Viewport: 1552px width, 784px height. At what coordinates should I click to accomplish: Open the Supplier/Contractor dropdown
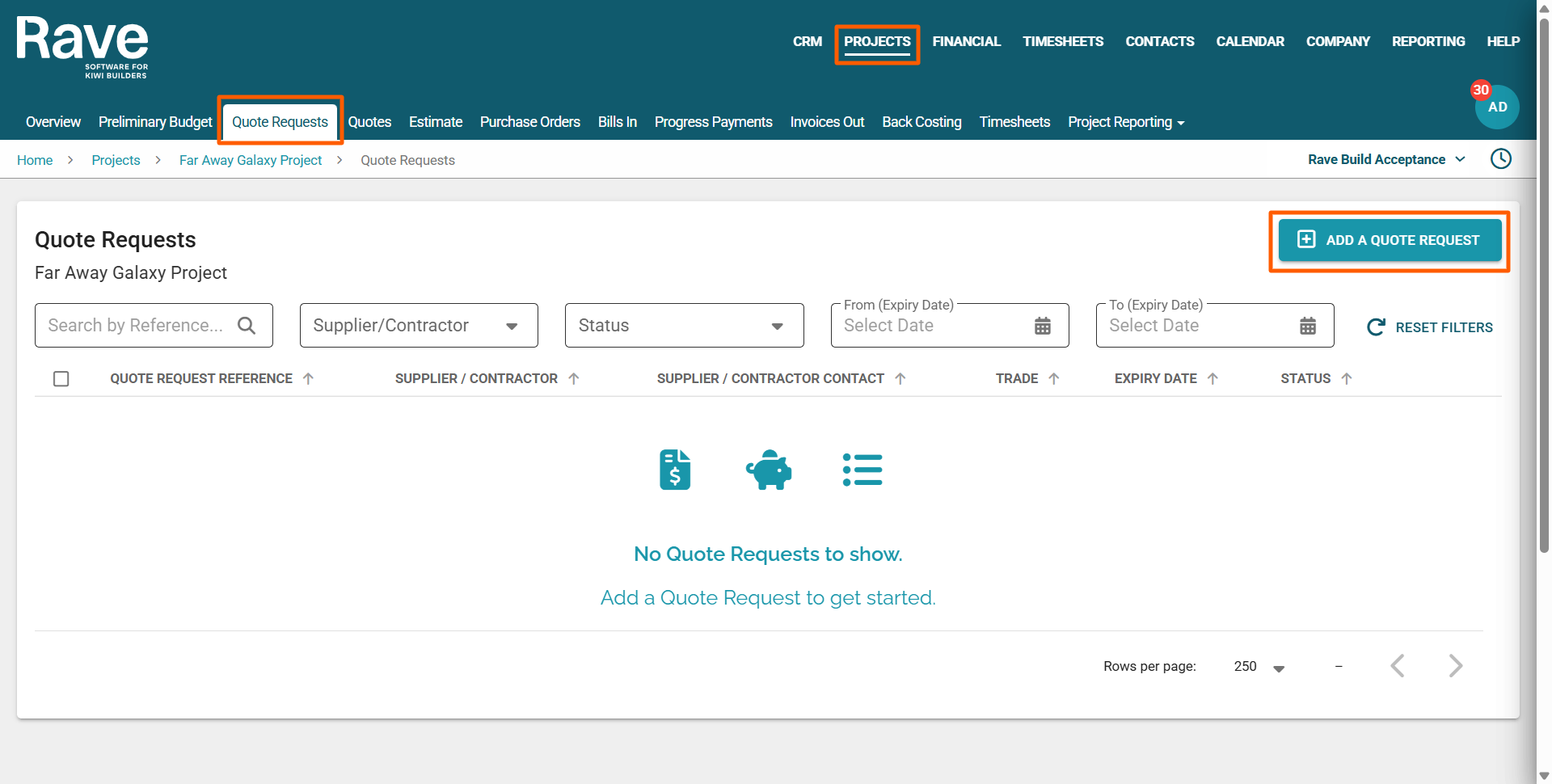418,326
